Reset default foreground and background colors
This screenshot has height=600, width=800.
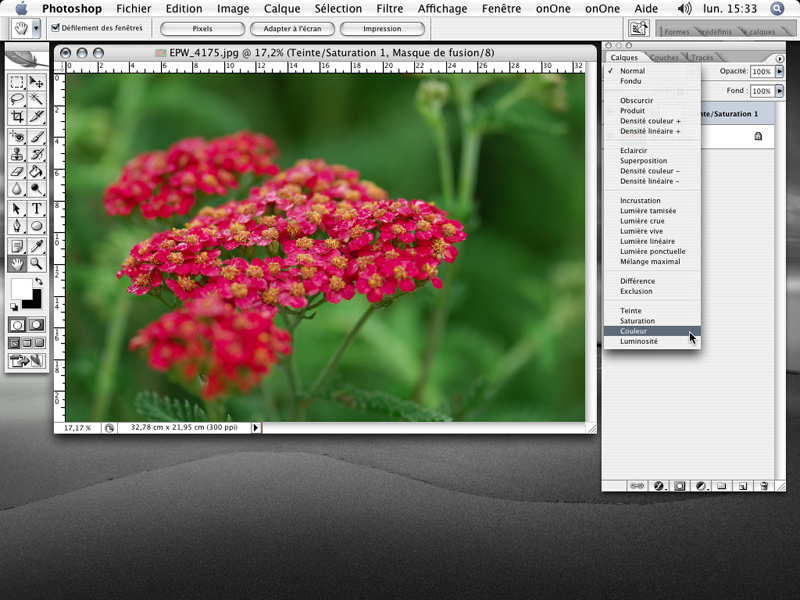tap(14, 307)
